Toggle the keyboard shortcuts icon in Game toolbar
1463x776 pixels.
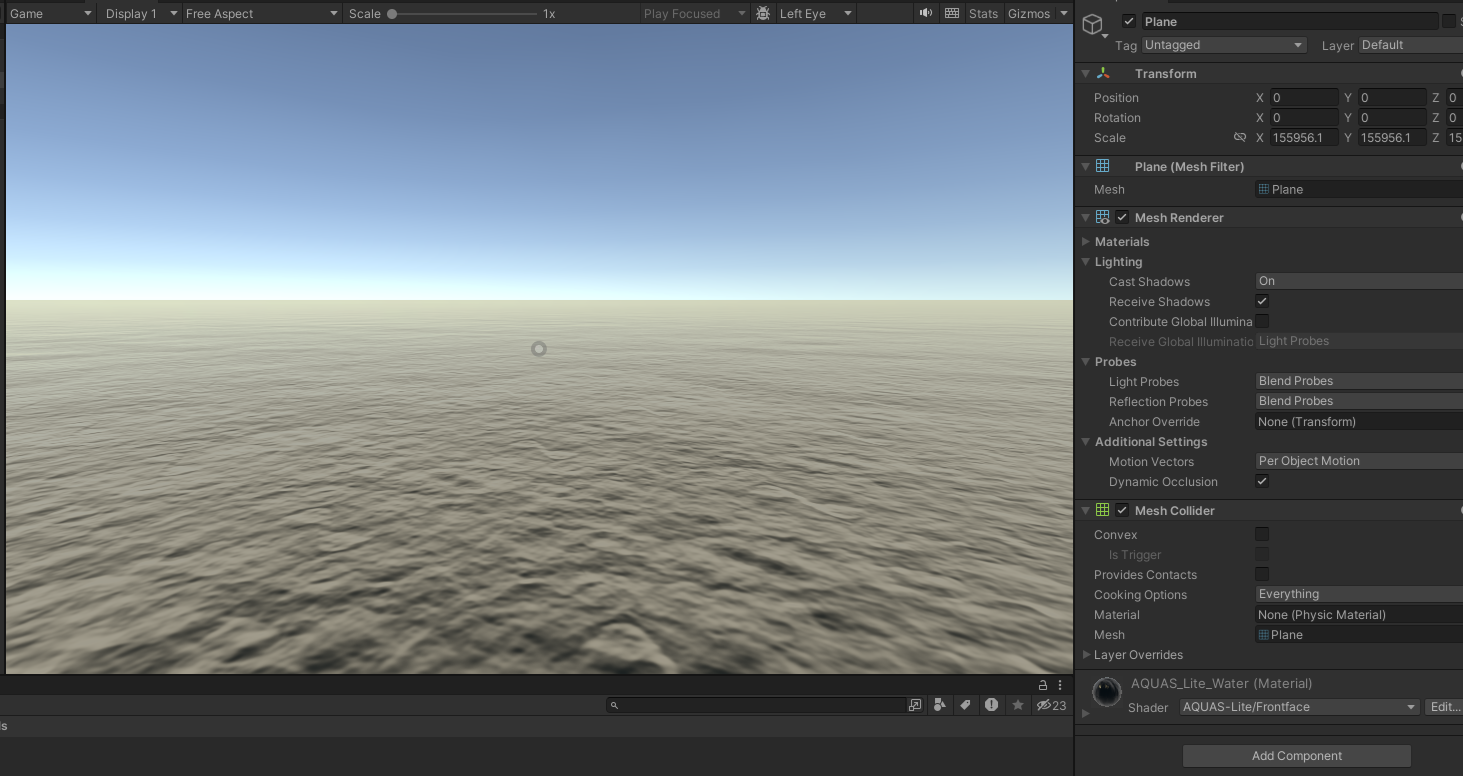point(952,13)
